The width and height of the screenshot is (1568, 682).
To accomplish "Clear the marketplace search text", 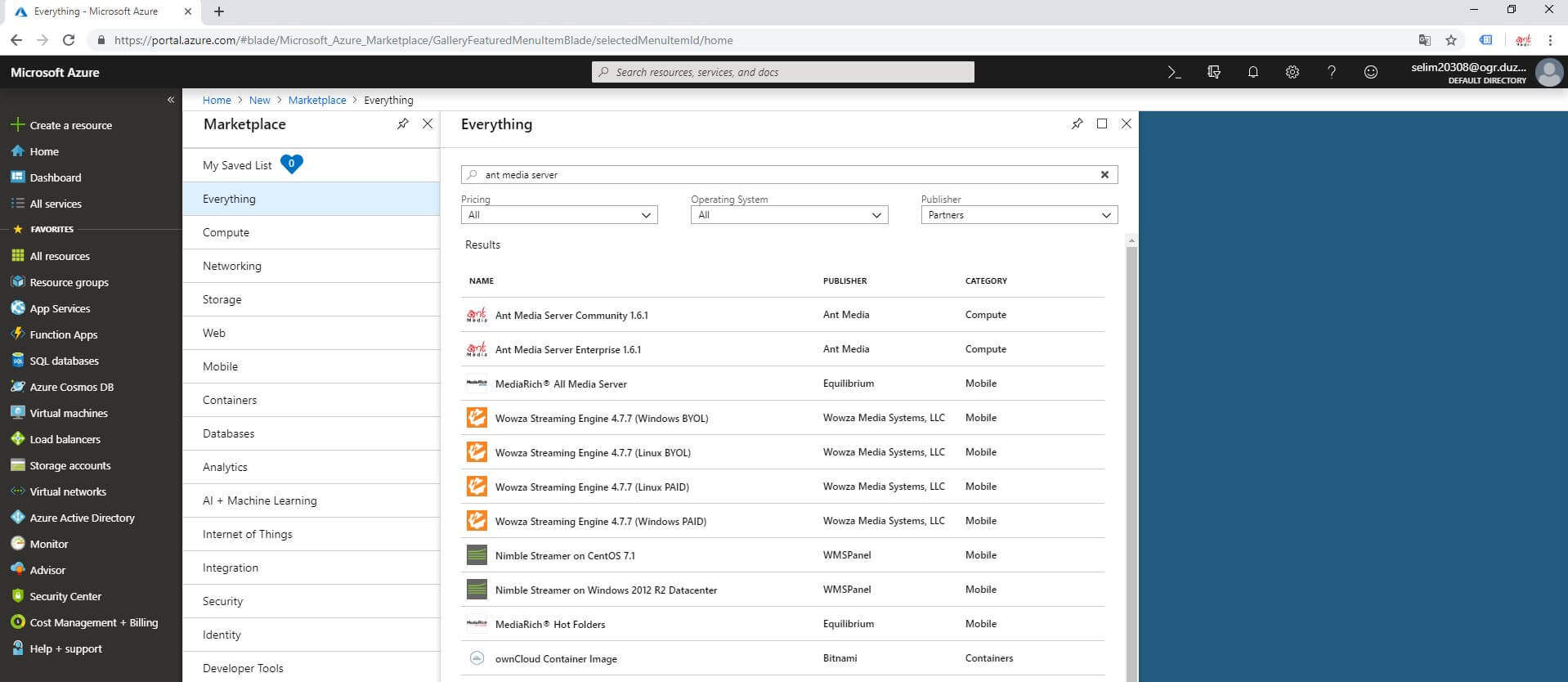I will [1104, 174].
